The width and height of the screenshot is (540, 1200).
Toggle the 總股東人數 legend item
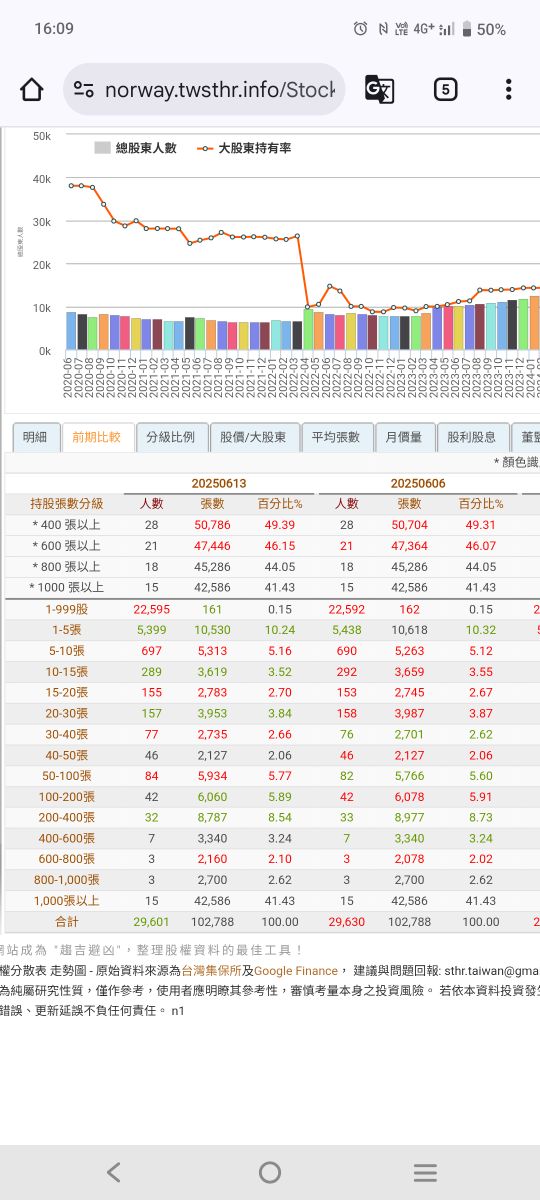[x=136, y=148]
